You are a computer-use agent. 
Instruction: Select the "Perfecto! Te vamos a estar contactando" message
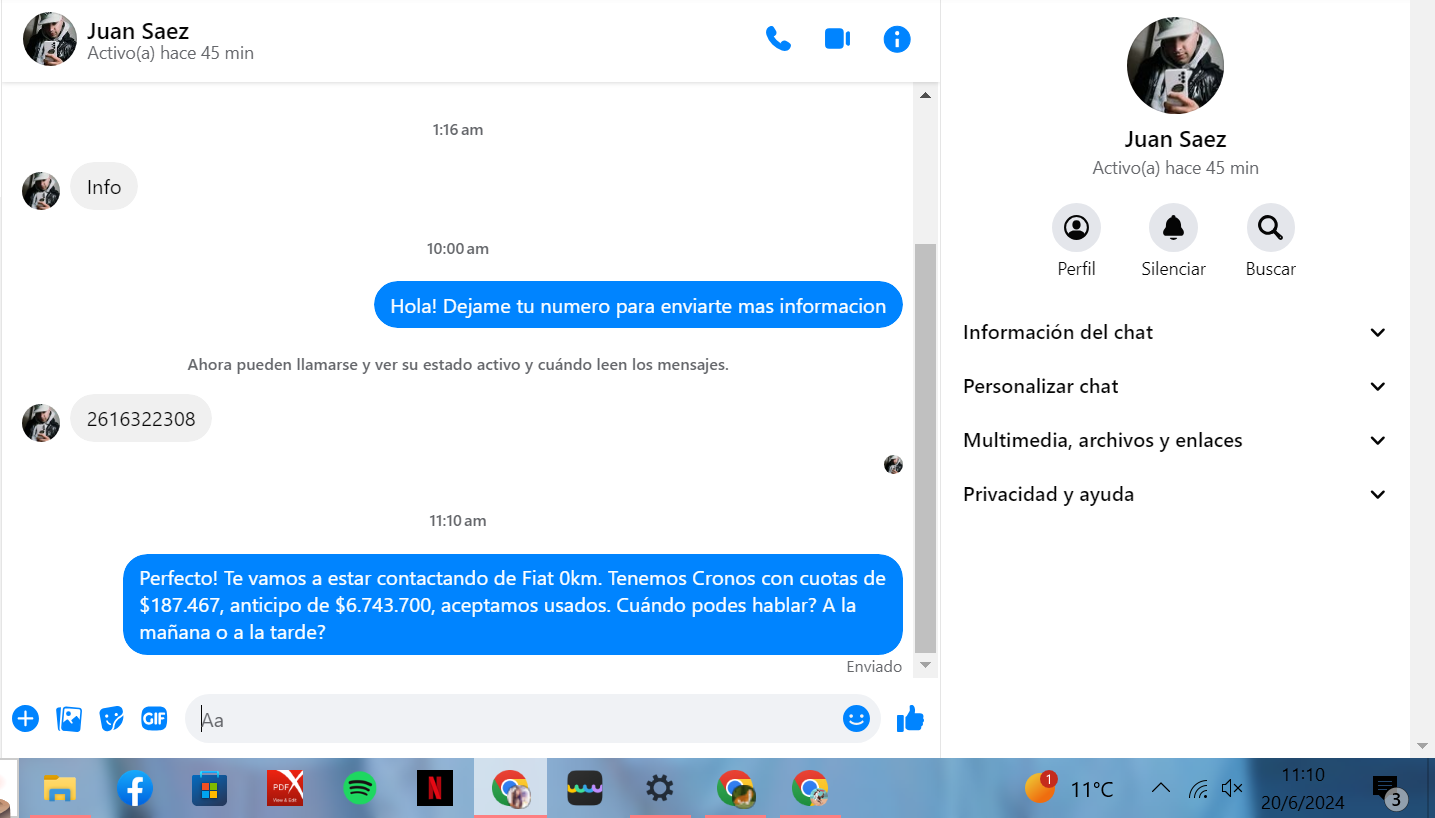pos(513,605)
